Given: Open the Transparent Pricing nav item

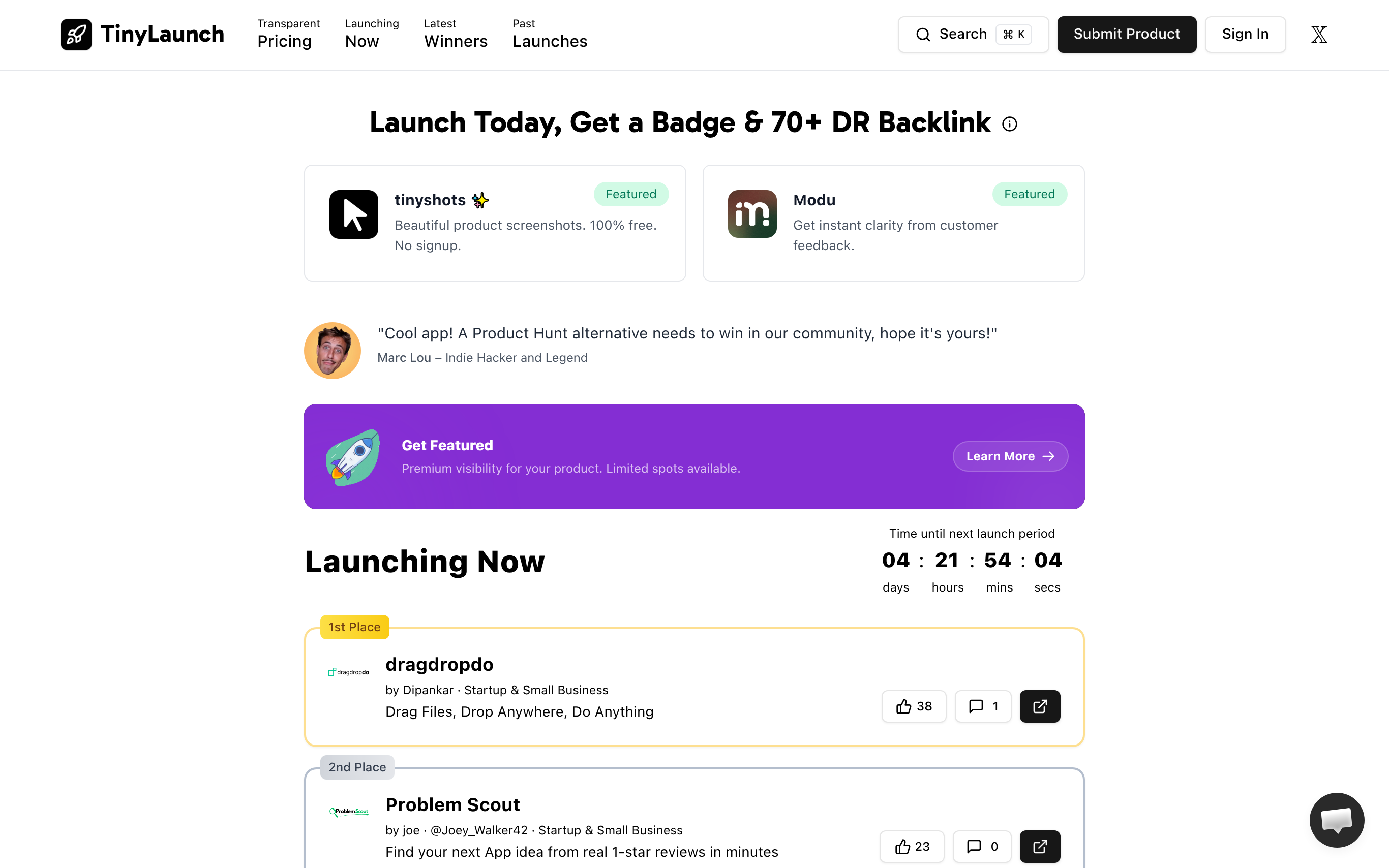Looking at the screenshot, I should pyautogui.click(x=288, y=34).
